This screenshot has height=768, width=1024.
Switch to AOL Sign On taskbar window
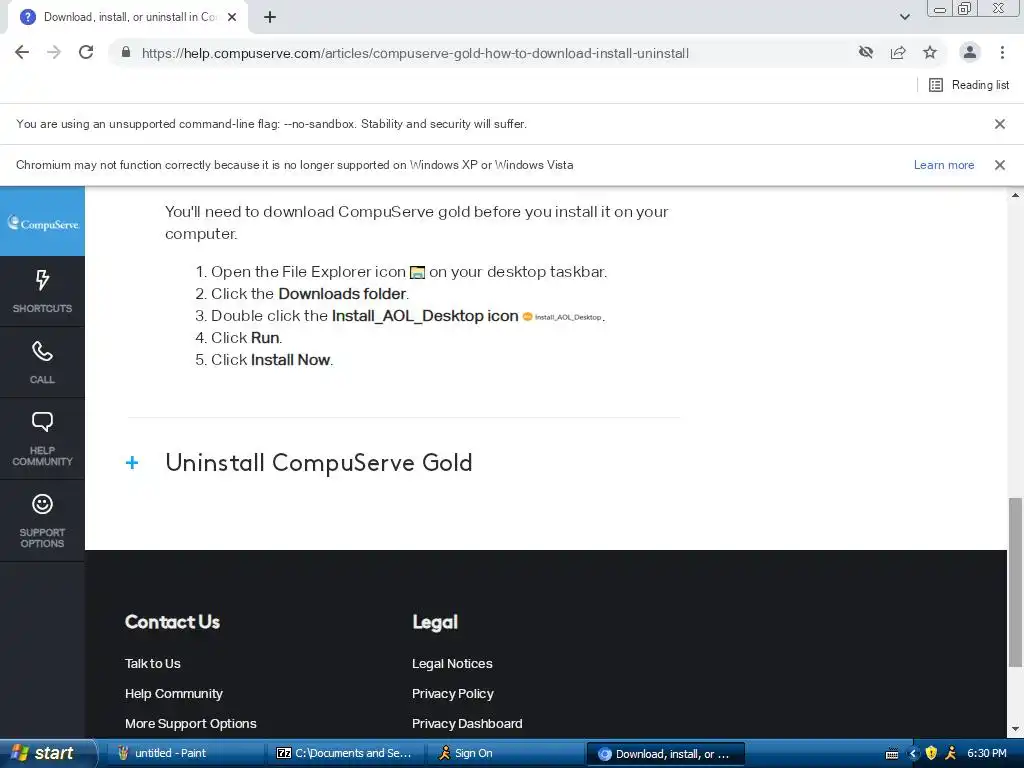pyautogui.click(x=505, y=754)
